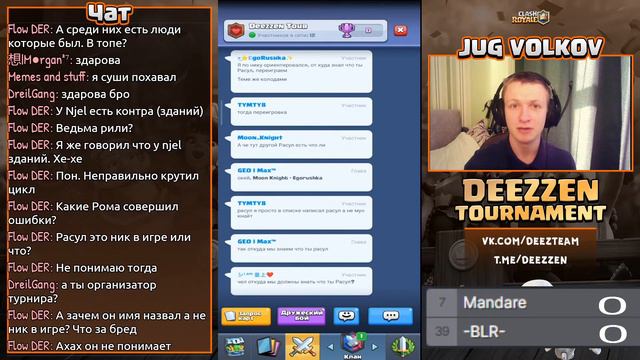The image size is (640, 360).
Task: Click Morgan's message 'здарова'
Action: pyautogui.click(x=64, y=60)
